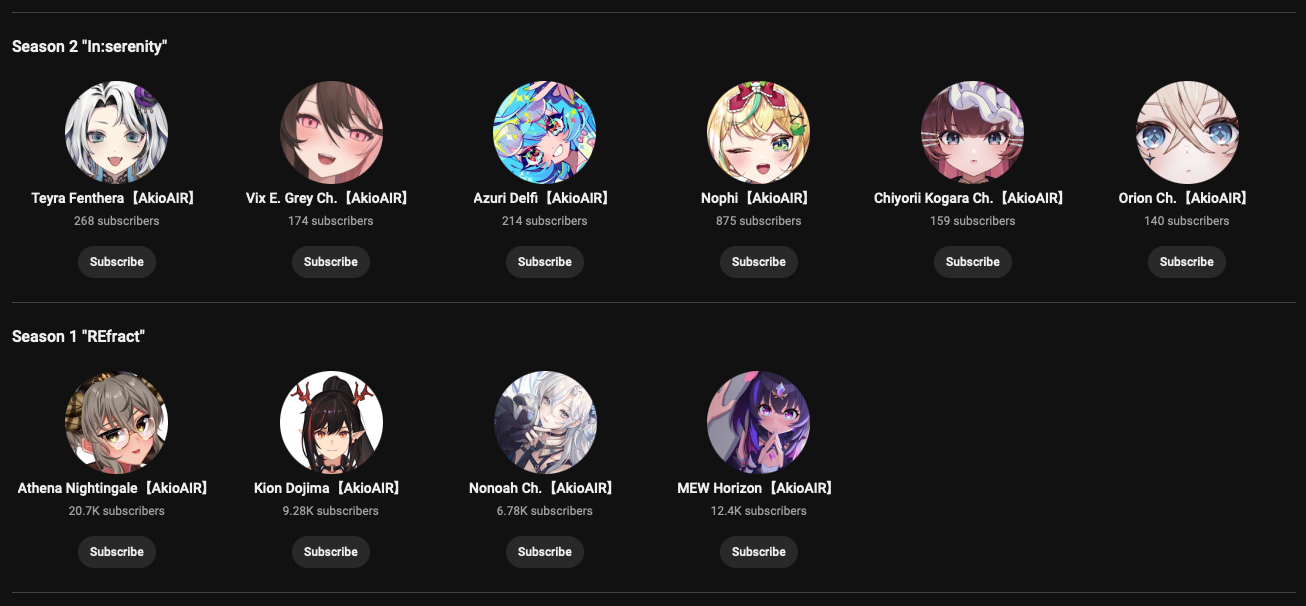The image size is (1306, 606).
Task: Subscribe to Teyra Fenthera
Action: point(117,262)
